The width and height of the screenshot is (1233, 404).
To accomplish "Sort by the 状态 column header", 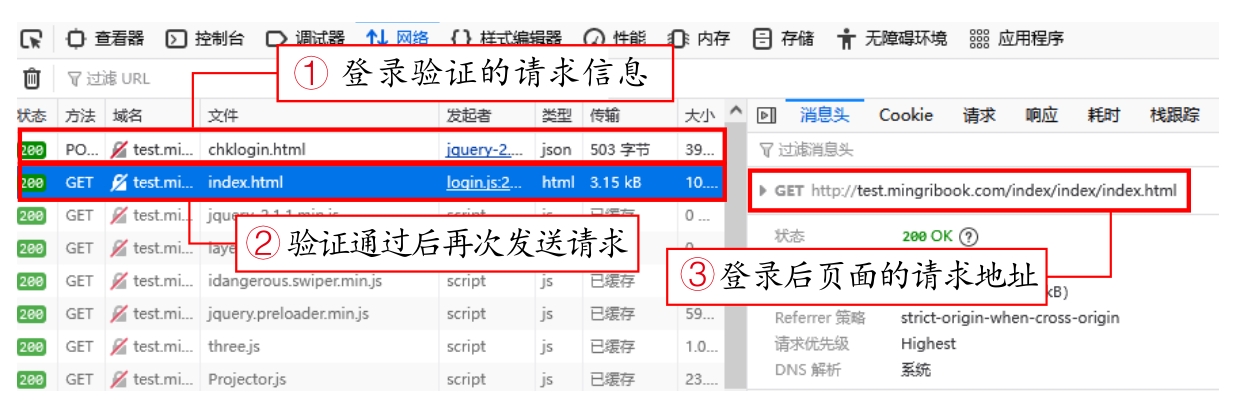I will (32, 116).
